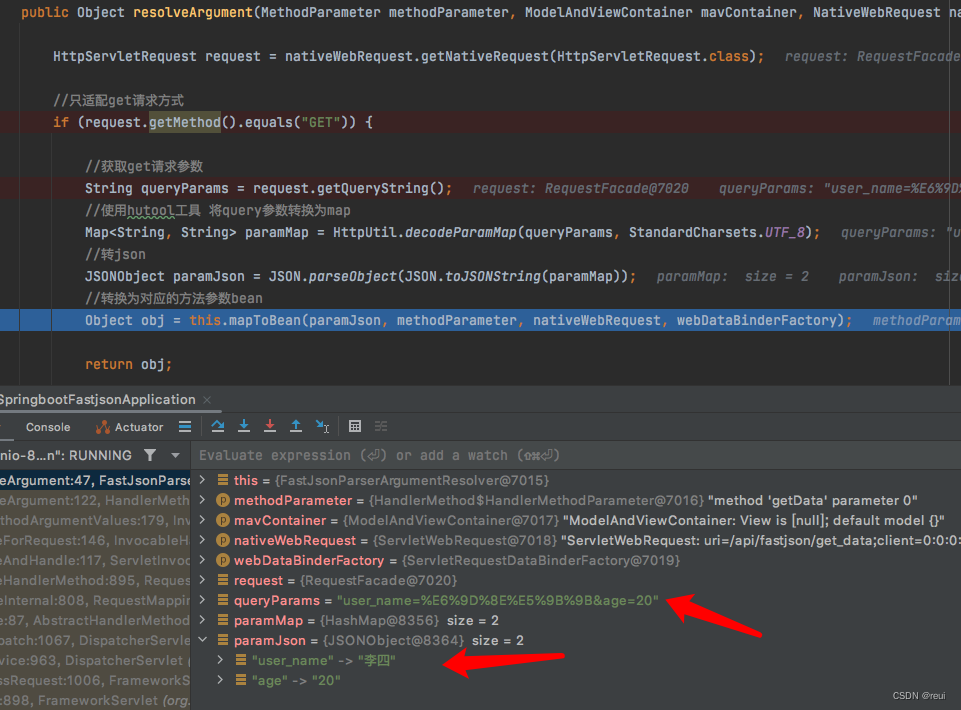
Task: Select stack frame e:87, AbstractHandlerMethod
Action: point(95,620)
